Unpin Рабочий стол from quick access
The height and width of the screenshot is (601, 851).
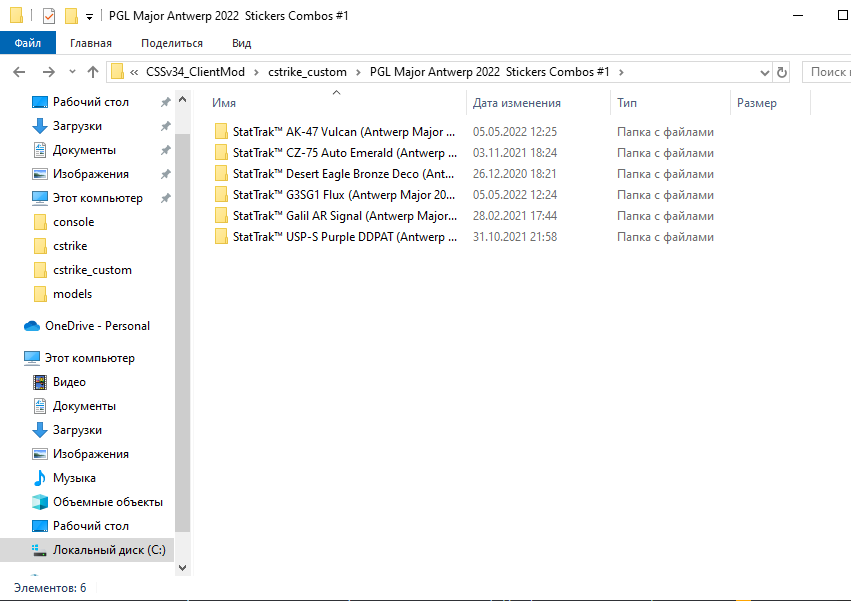[165, 102]
